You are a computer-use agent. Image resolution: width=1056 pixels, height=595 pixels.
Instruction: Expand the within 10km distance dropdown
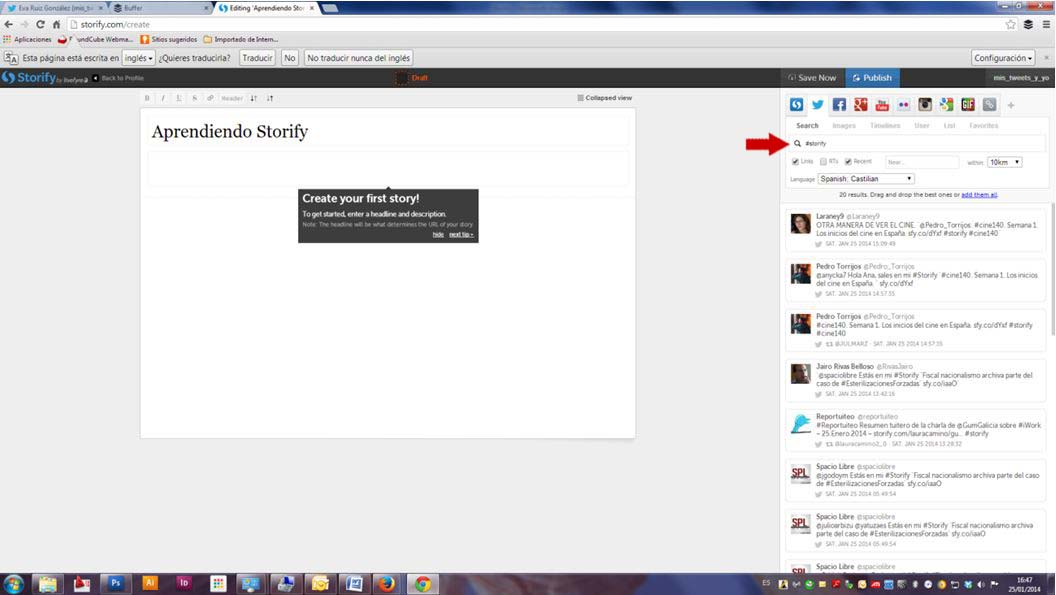tap(1004, 162)
